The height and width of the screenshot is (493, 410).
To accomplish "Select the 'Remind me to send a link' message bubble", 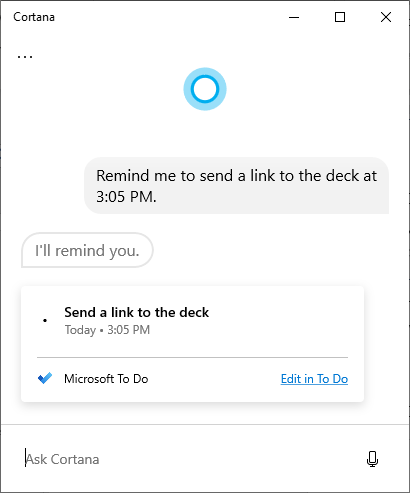I will tap(236, 185).
